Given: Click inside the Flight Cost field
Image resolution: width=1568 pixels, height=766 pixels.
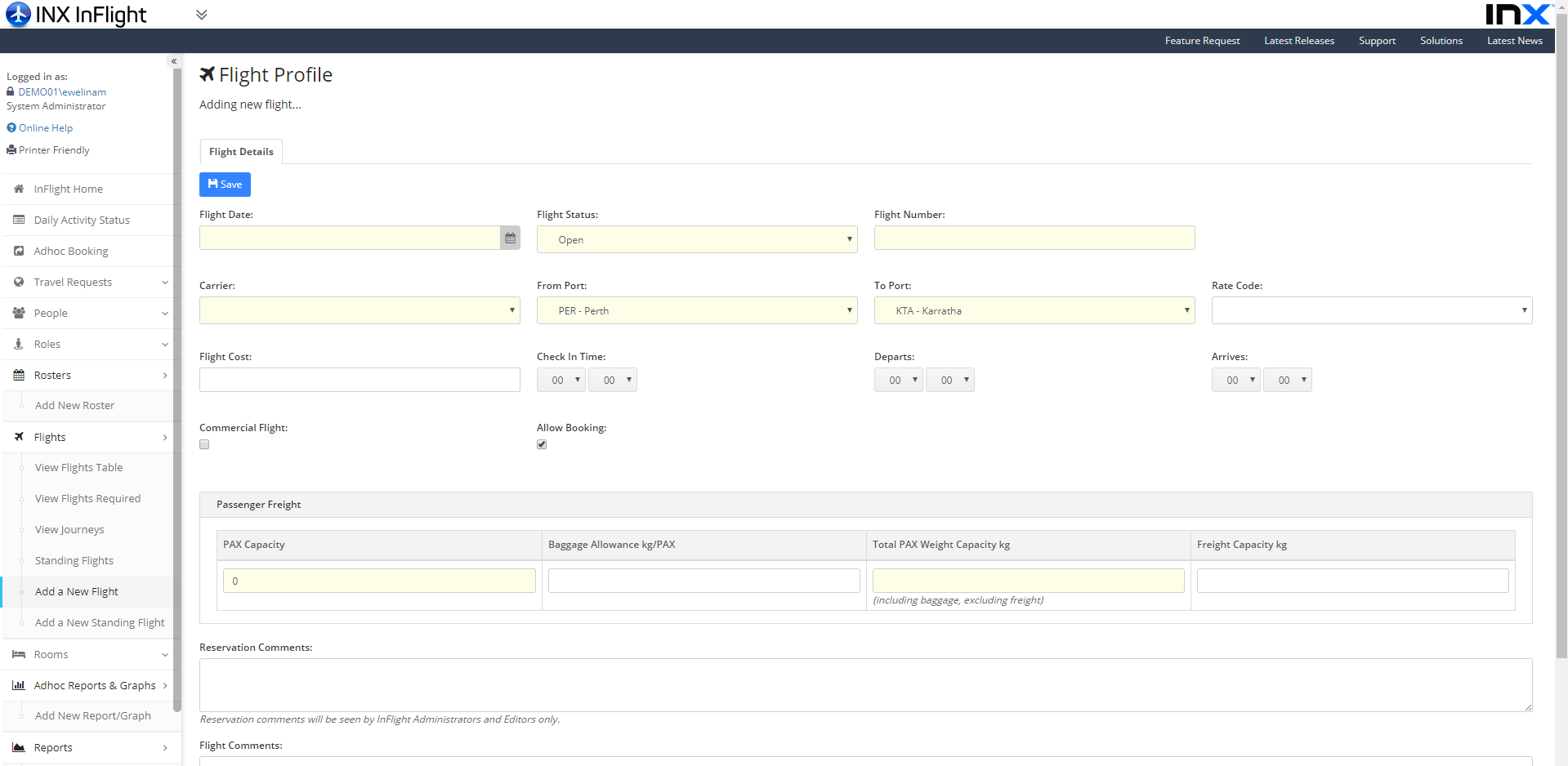Looking at the screenshot, I should [x=360, y=379].
